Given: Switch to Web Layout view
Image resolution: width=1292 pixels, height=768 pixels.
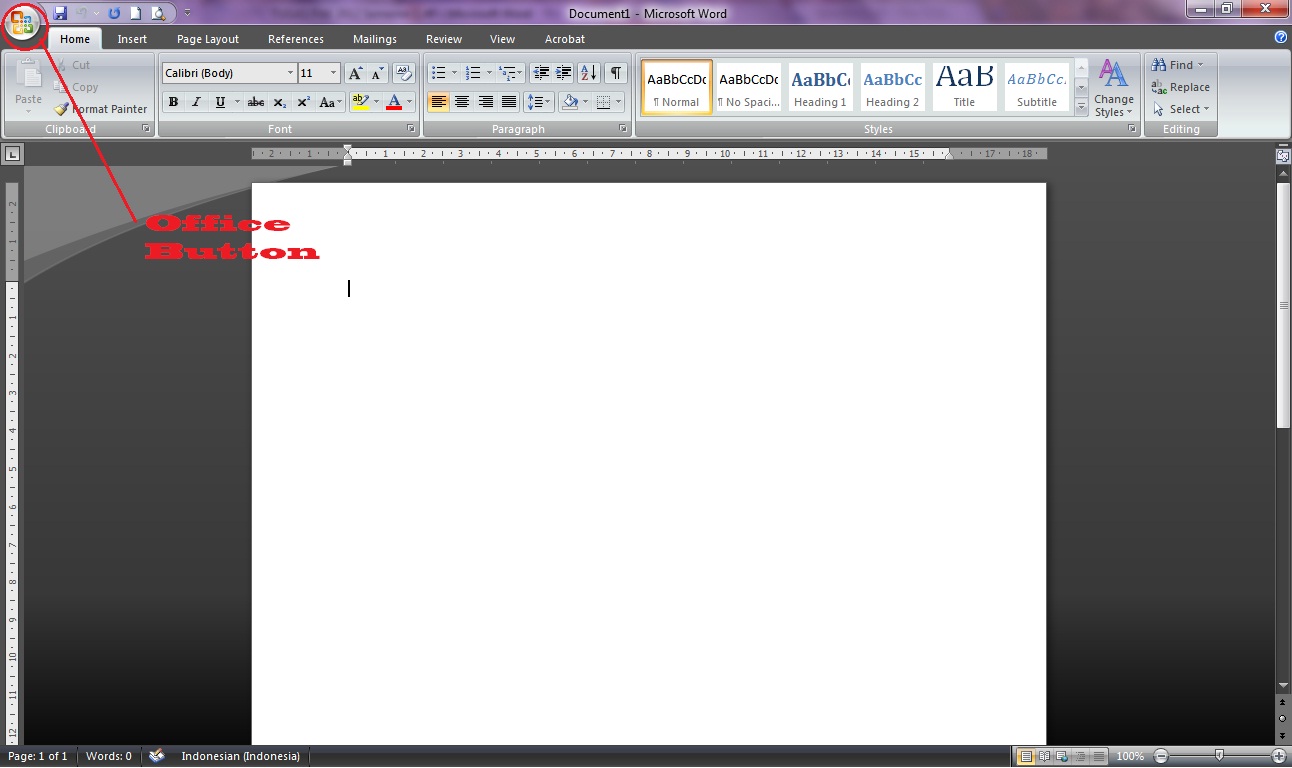Looking at the screenshot, I should pyautogui.click(x=1062, y=756).
